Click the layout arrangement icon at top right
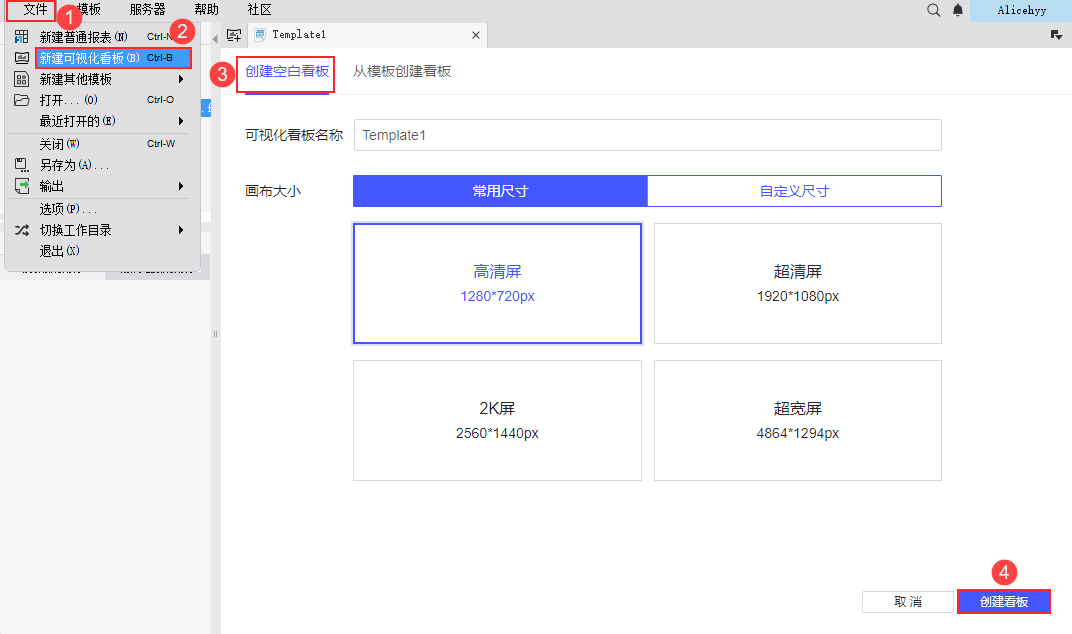 click(x=1055, y=33)
